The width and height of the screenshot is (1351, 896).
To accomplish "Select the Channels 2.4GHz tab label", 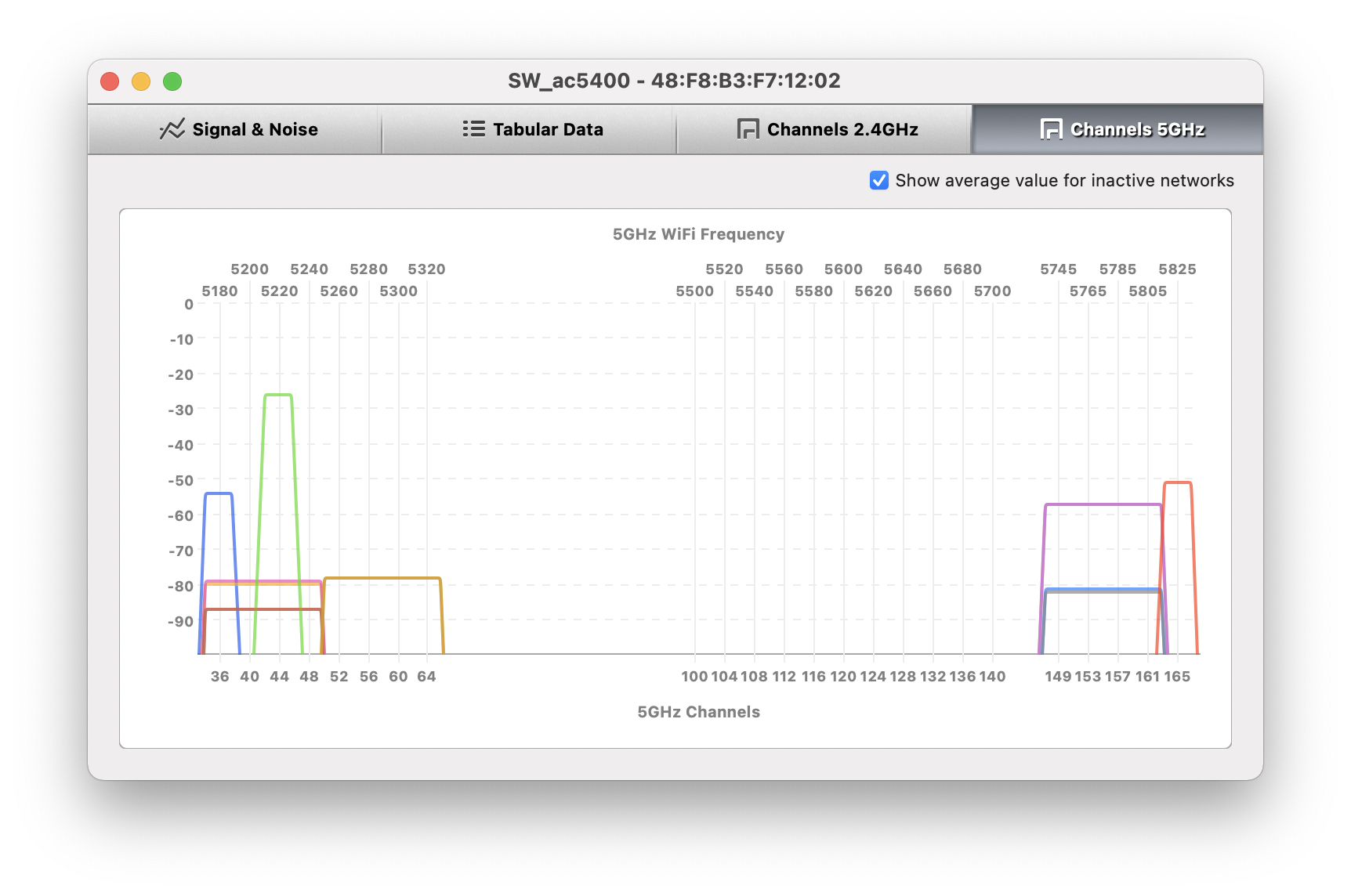I will pyautogui.click(x=842, y=130).
